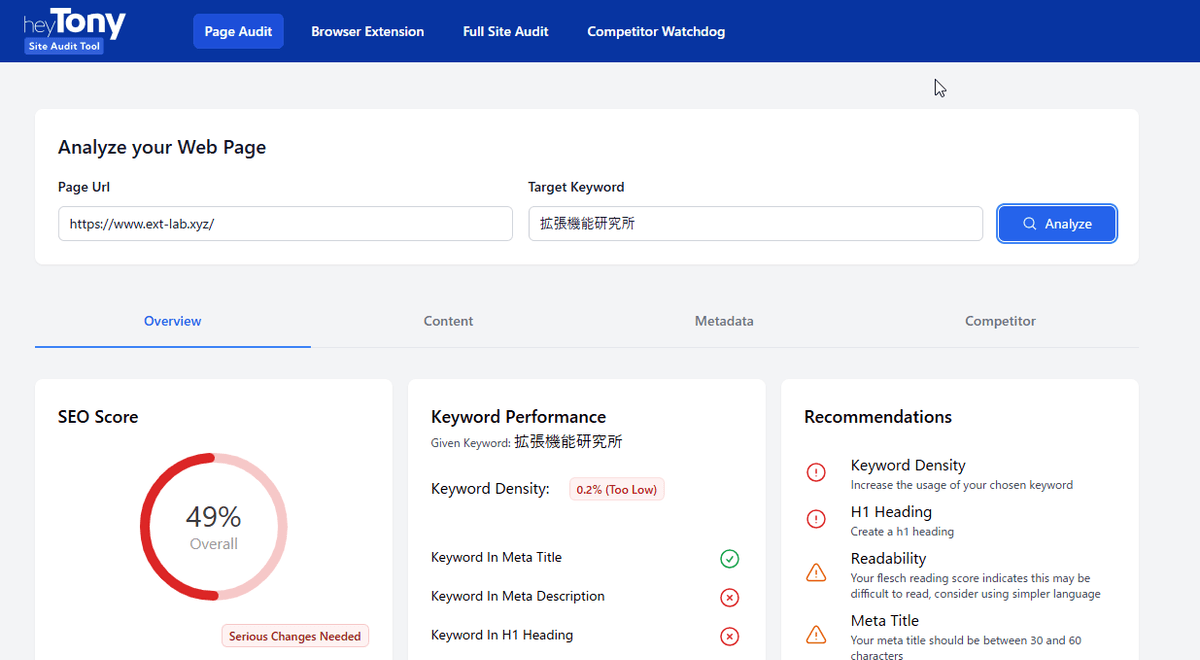Click the H1 Heading recommendation title

point(891,512)
